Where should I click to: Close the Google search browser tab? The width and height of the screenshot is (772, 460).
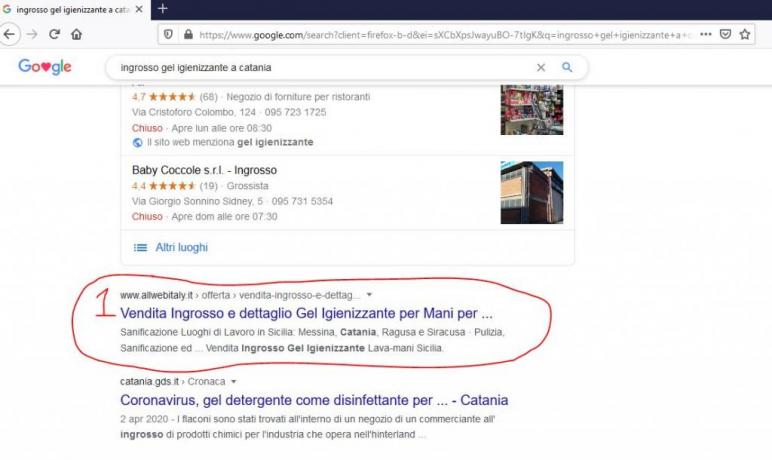(139, 9)
